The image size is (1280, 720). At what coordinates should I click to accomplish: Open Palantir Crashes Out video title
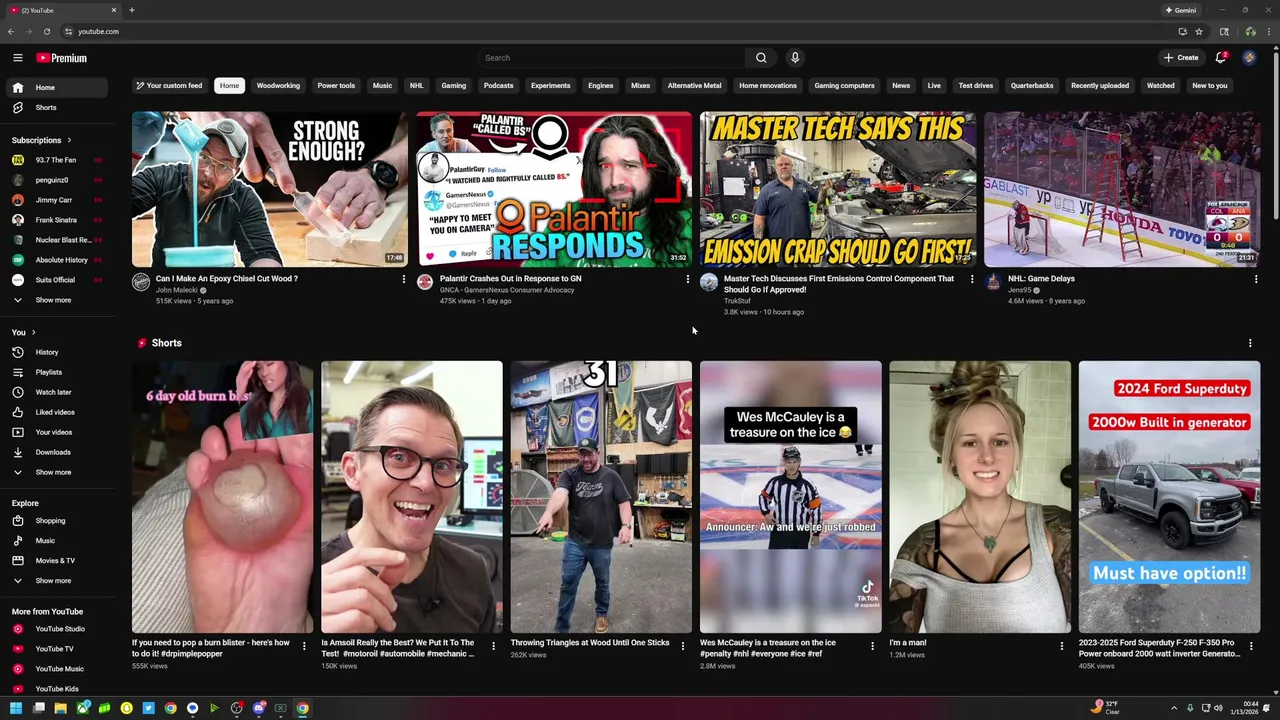point(510,279)
